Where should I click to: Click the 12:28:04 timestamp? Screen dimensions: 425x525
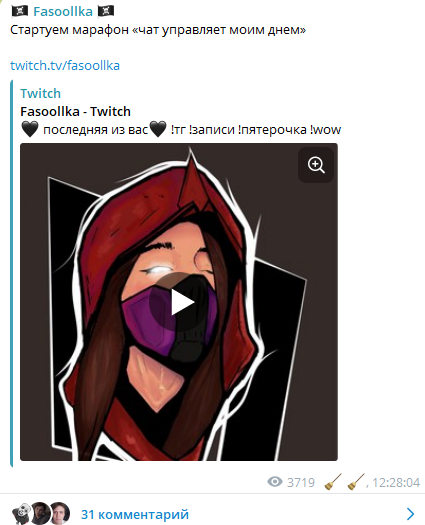pos(396,482)
